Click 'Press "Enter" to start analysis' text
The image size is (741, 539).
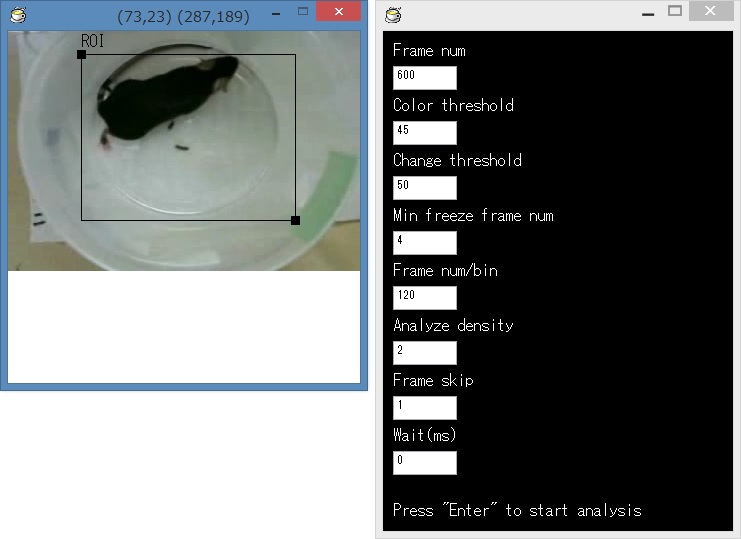517,510
